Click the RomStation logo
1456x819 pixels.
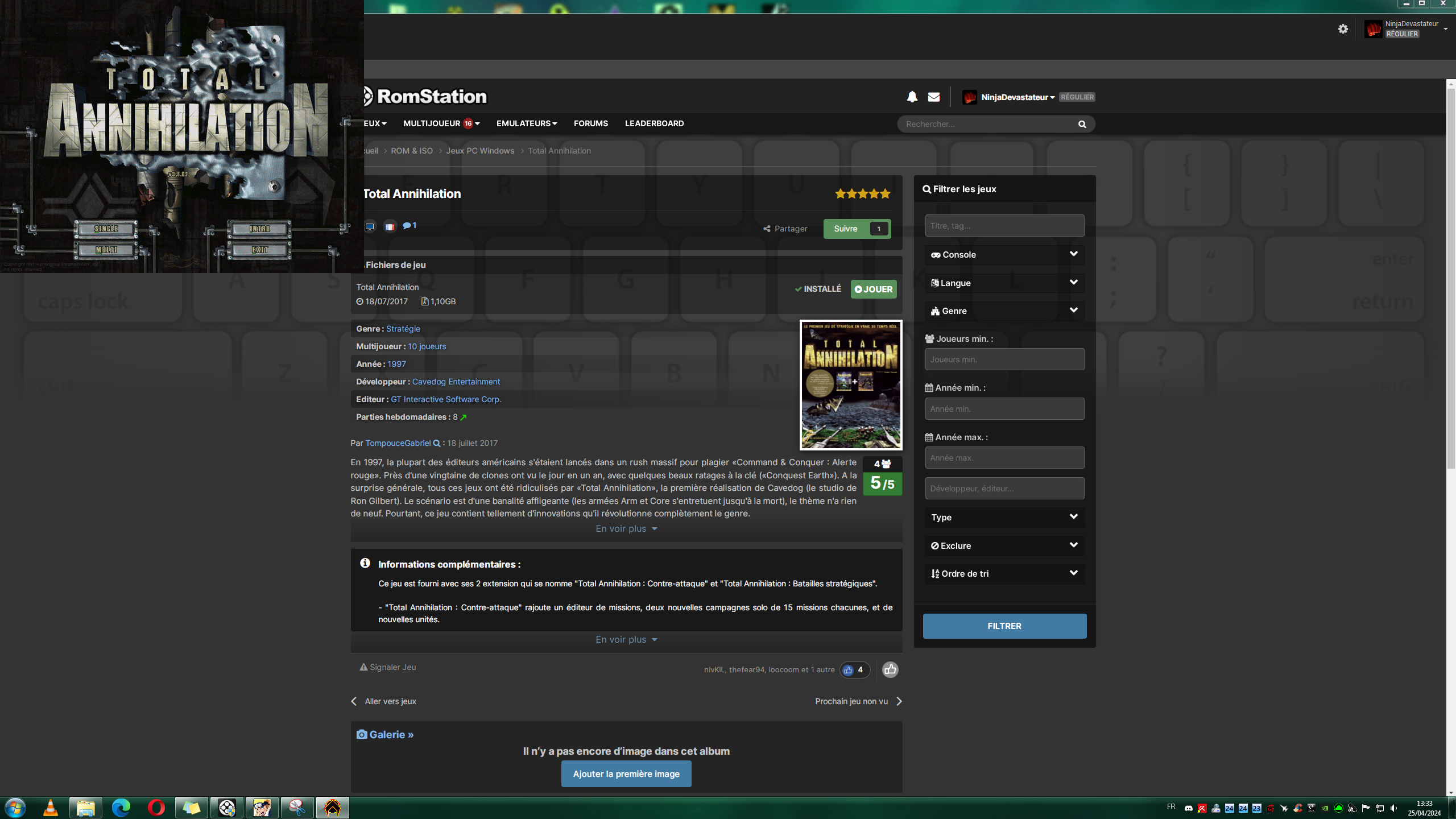point(425,96)
